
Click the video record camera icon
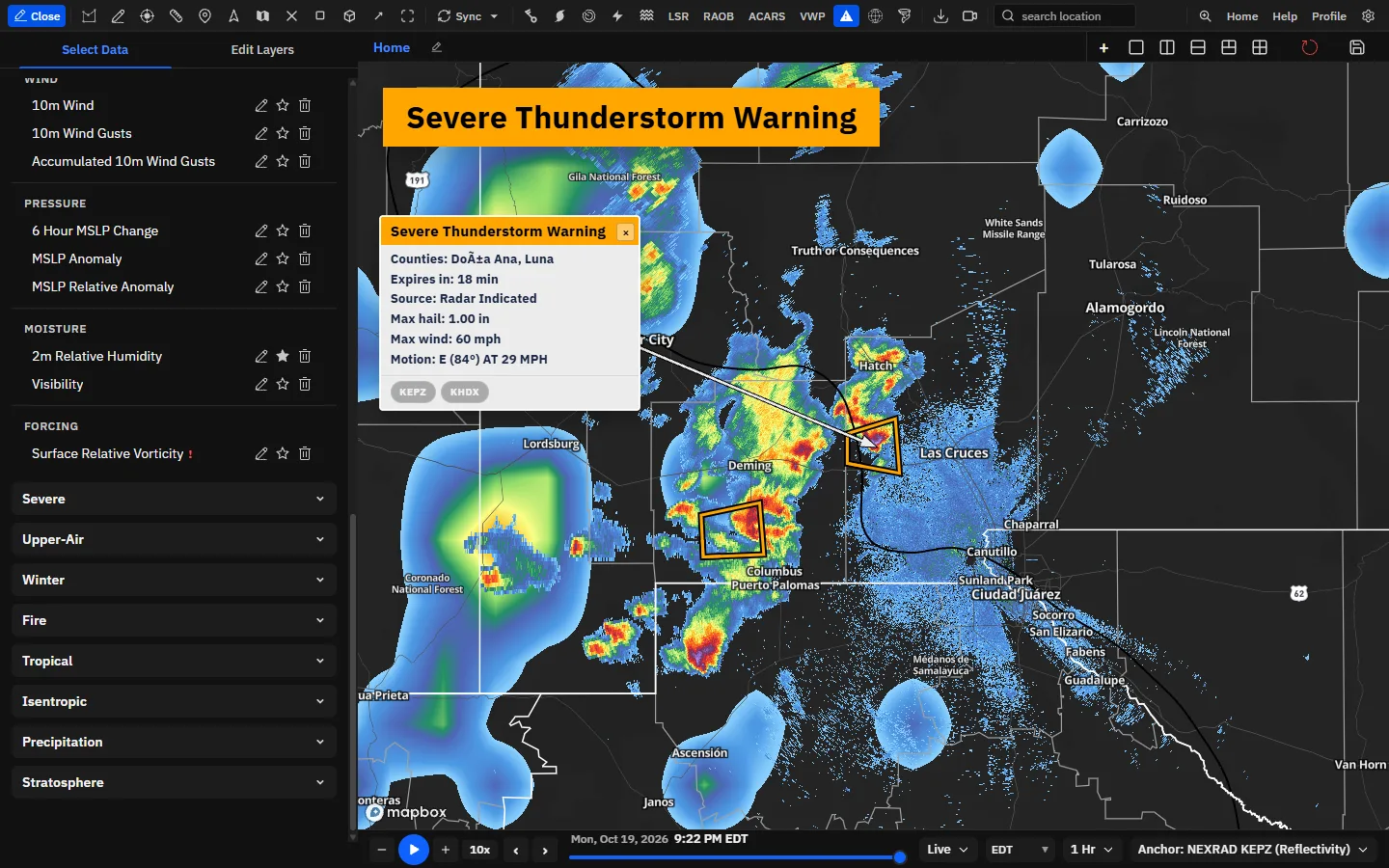pyautogui.click(x=969, y=16)
